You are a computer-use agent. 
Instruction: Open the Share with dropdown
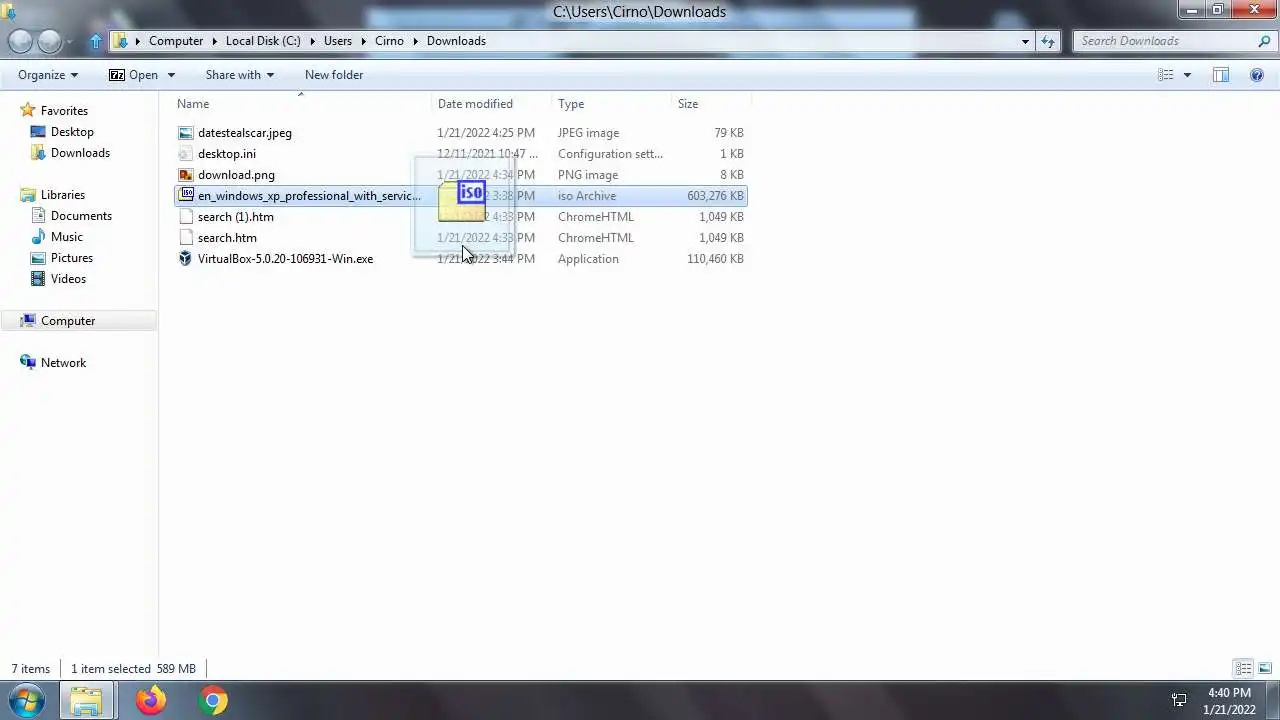click(x=240, y=75)
